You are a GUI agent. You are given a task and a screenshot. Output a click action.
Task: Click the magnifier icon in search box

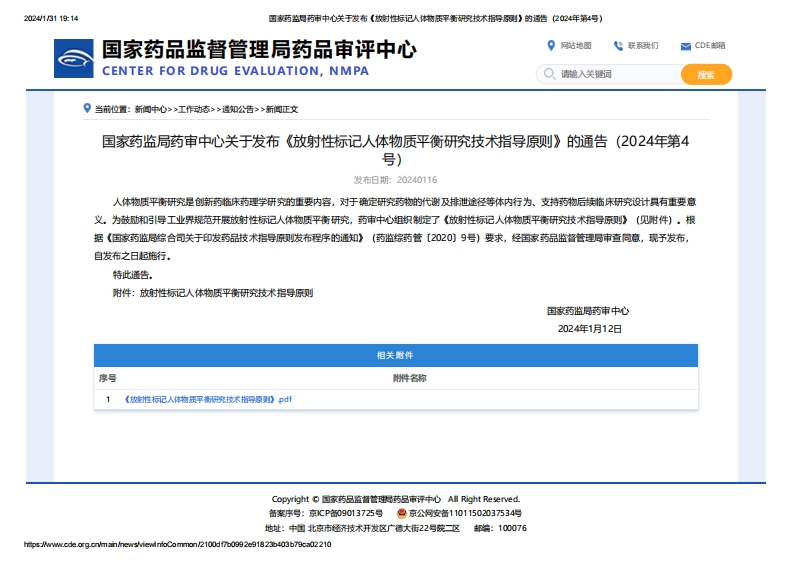click(x=548, y=74)
